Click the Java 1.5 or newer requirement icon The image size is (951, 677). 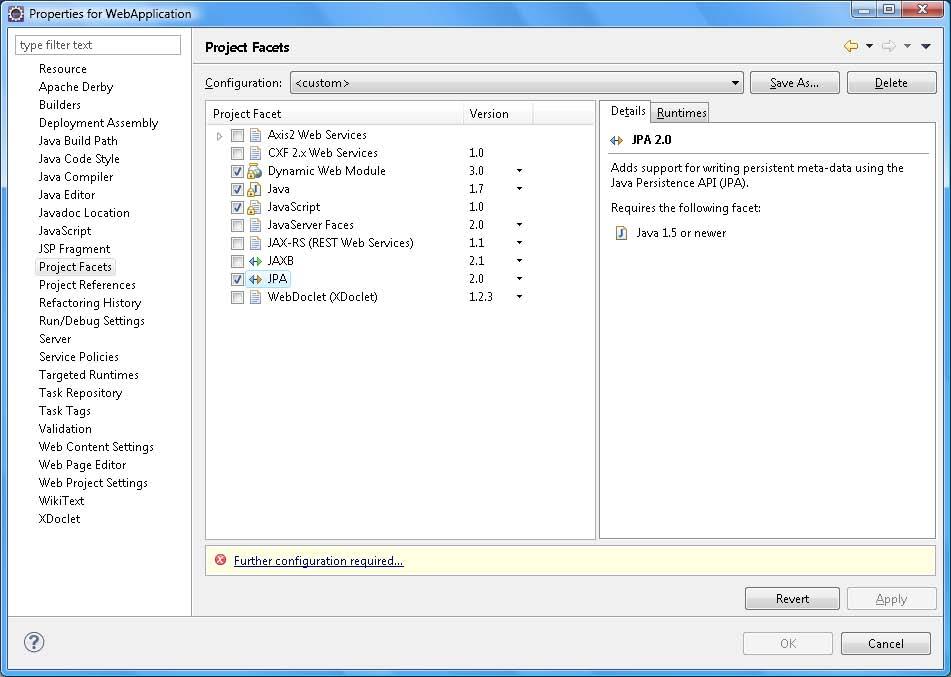pos(621,233)
